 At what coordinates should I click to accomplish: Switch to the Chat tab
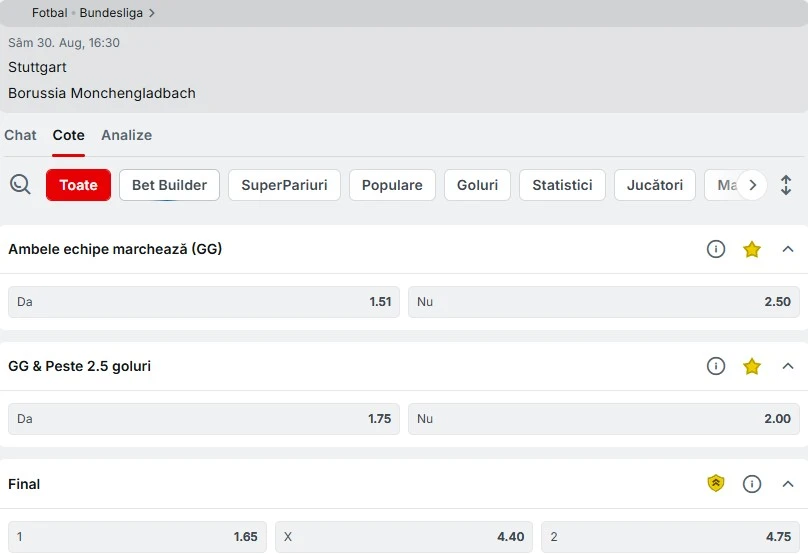pos(20,135)
